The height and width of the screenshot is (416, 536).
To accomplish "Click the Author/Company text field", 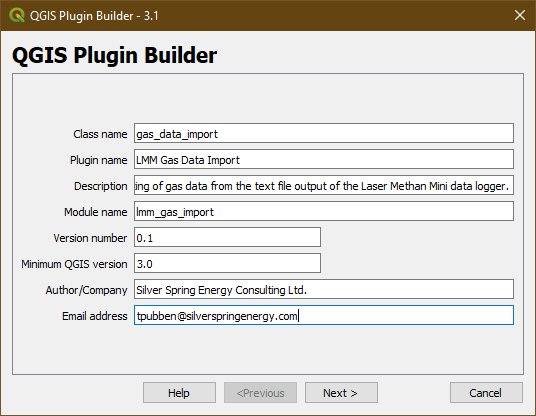I will tap(324, 289).
